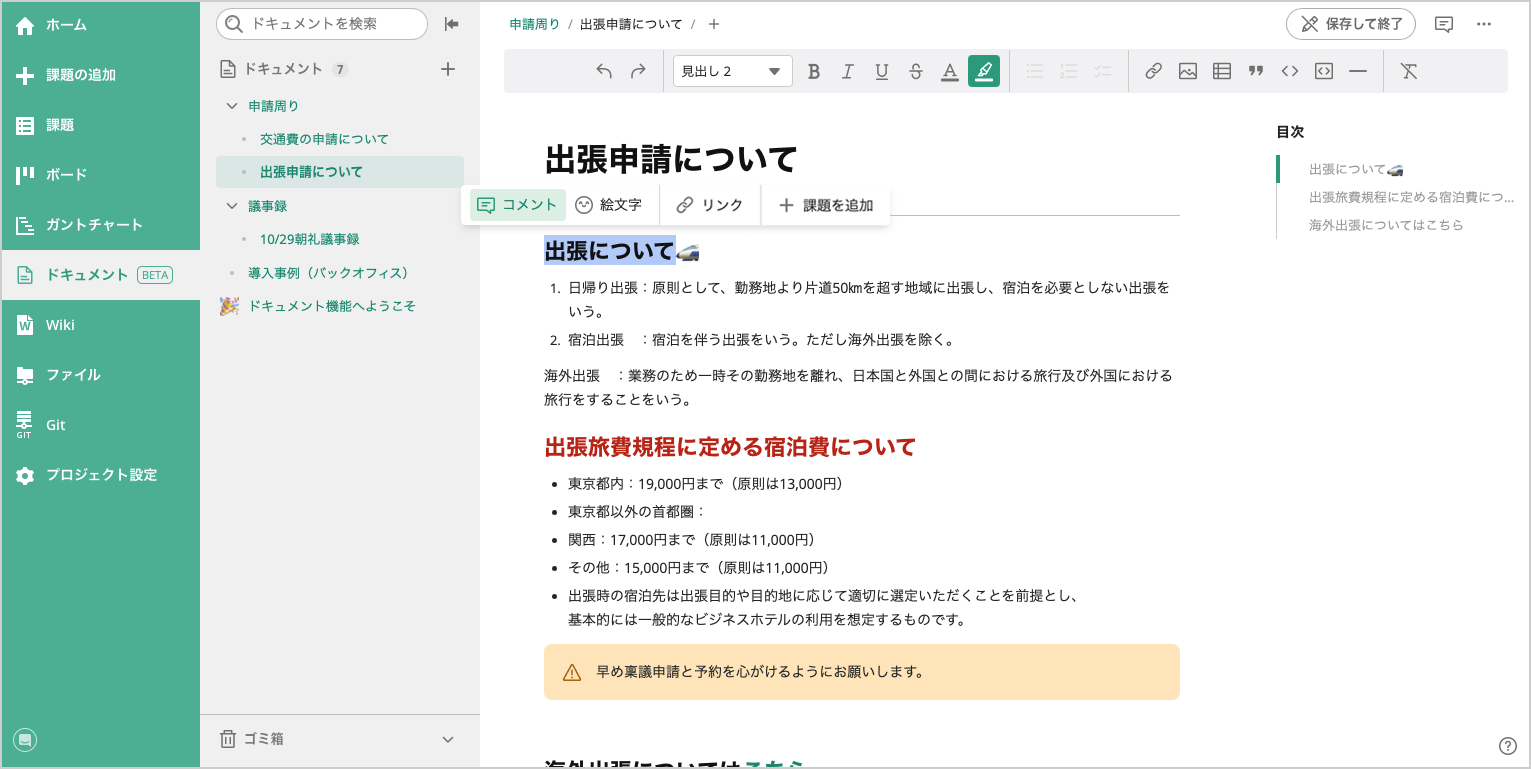Open the 見出し 2 heading style dropdown
The width and height of the screenshot is (1531, 769).
(x=732, y=71)
